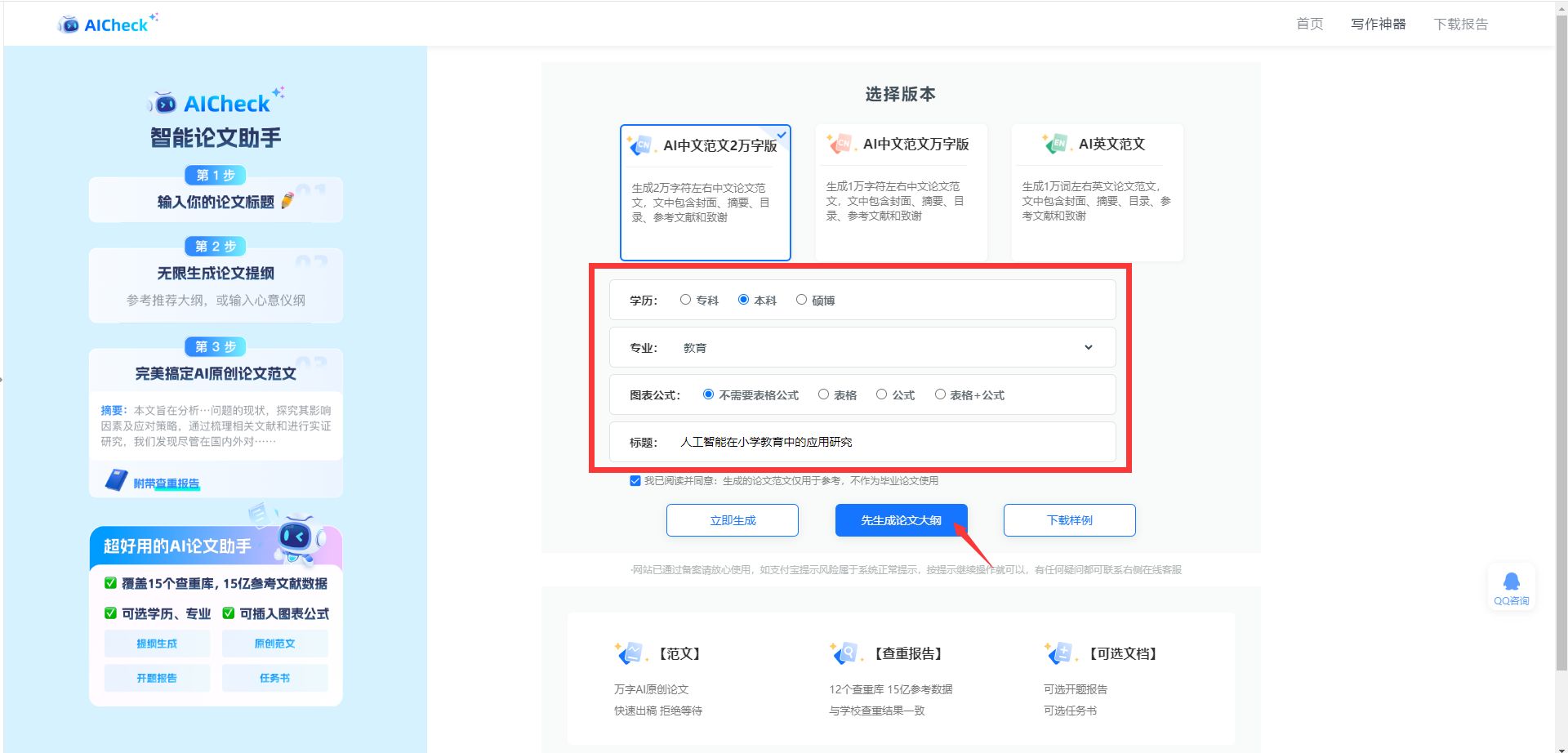
Task: Select the 表格 radio option
Action: pyautogui.click(x=823, y=394)
